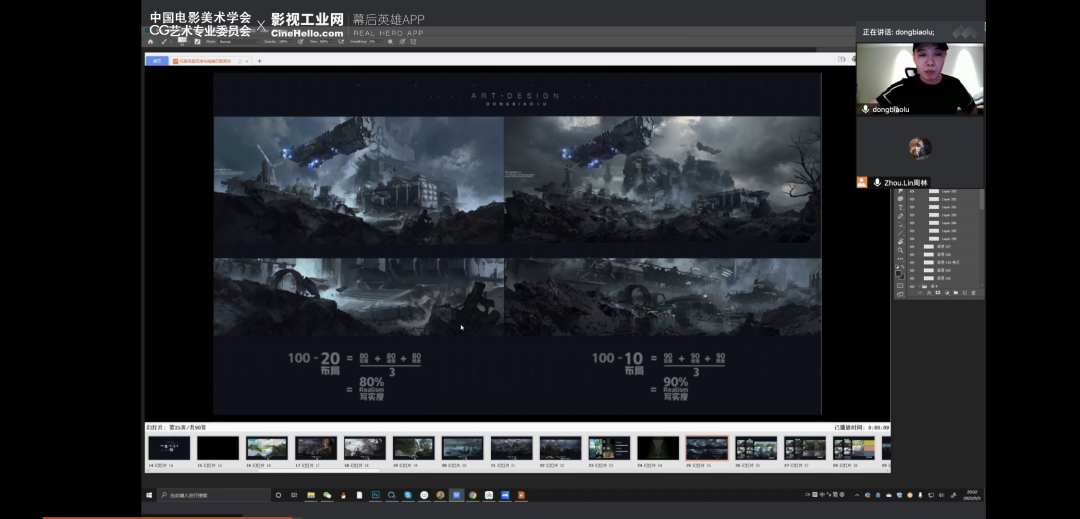The width and height of the screenshot is (1080, 519).
Task: Click layers panel vertical scrollbar
Action: coord(982,199)
